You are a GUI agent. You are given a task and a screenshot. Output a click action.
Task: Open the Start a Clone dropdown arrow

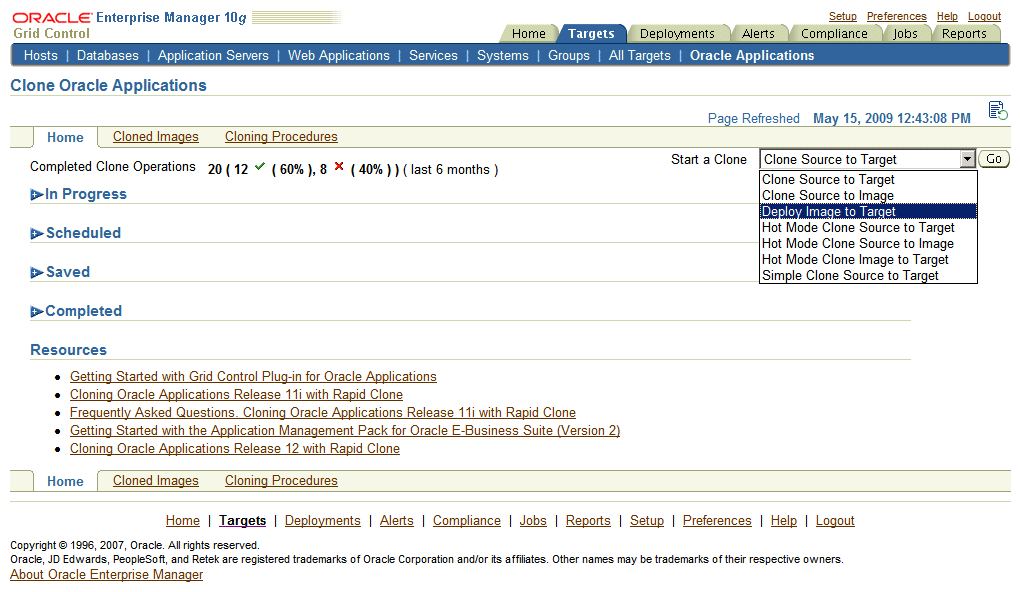click(x=967, y=159)
